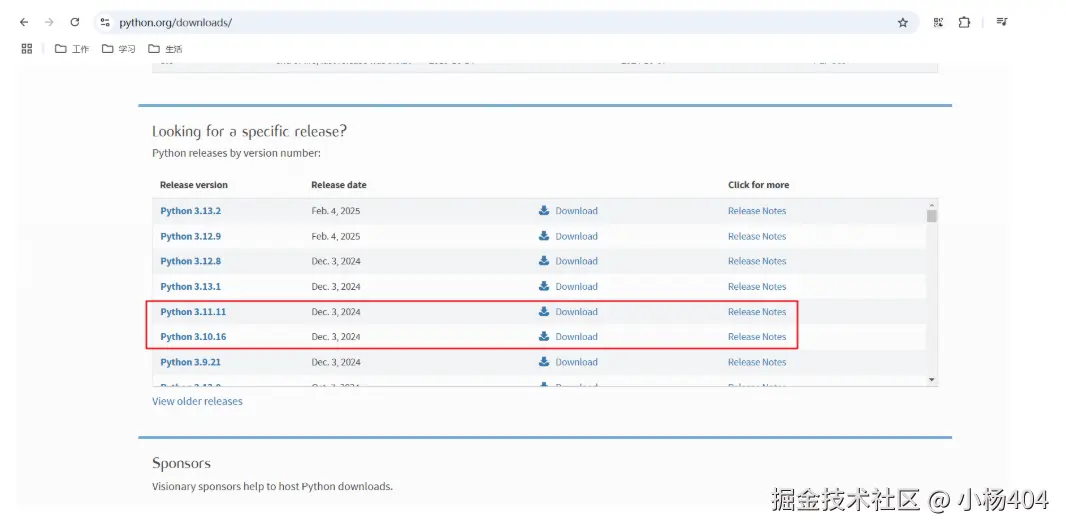Open the 学习 bookmark folder
The height and width of the screenshot is (531, 1066).
pos(119,49)
